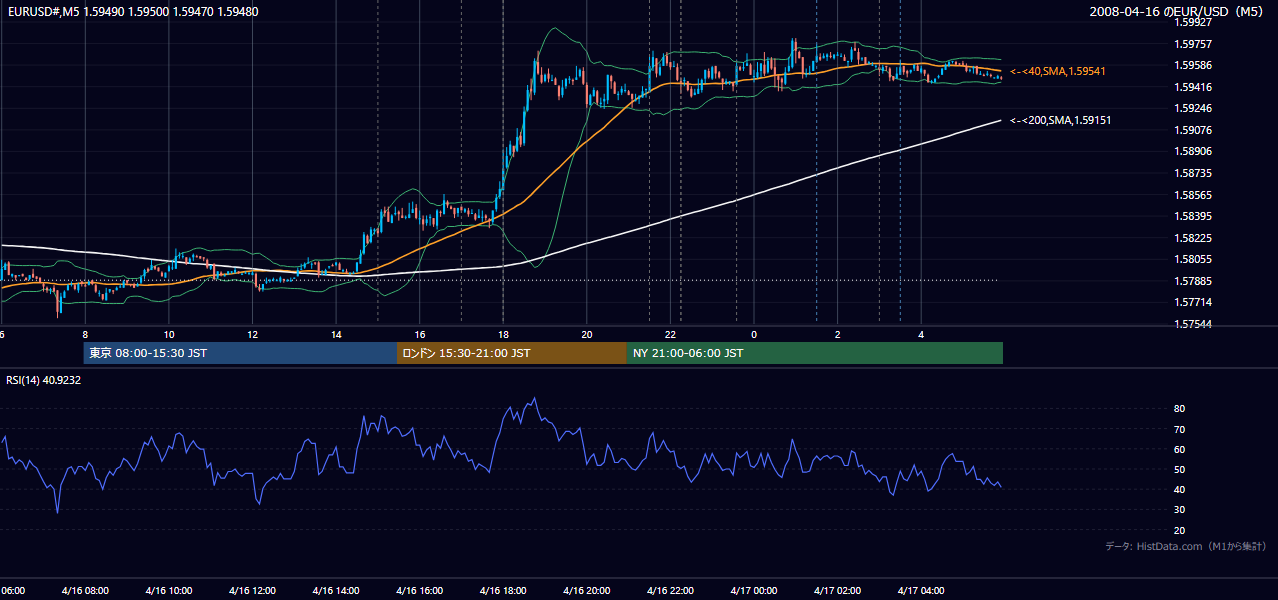
Task: Click the RSI(14) 40.9232 indicator label
Action: (44, 380)
